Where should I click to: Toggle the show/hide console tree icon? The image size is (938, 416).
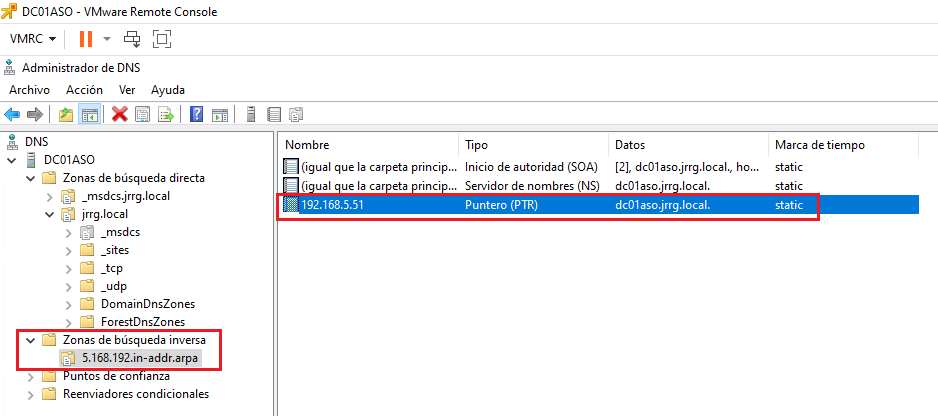(x=89, y=114)
